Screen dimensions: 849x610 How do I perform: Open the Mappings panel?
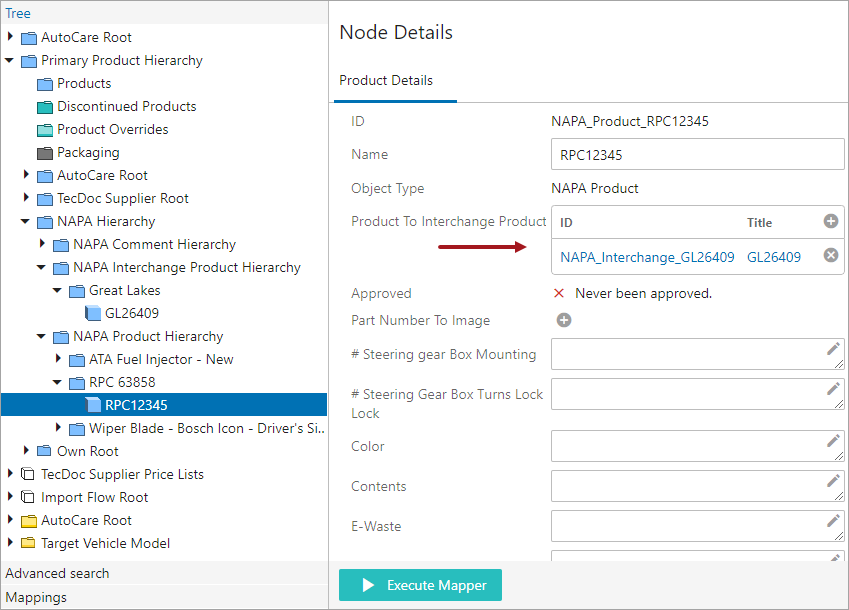(165, 598)
